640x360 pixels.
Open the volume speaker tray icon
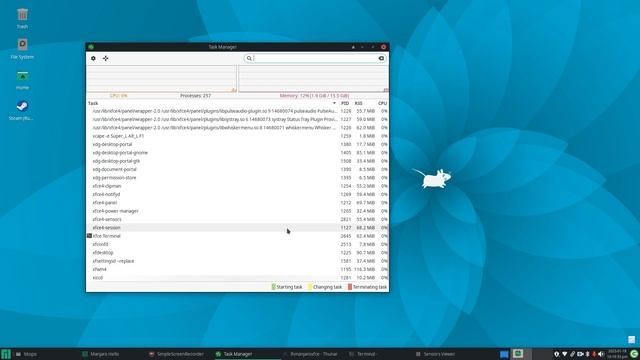click(601, 354)
